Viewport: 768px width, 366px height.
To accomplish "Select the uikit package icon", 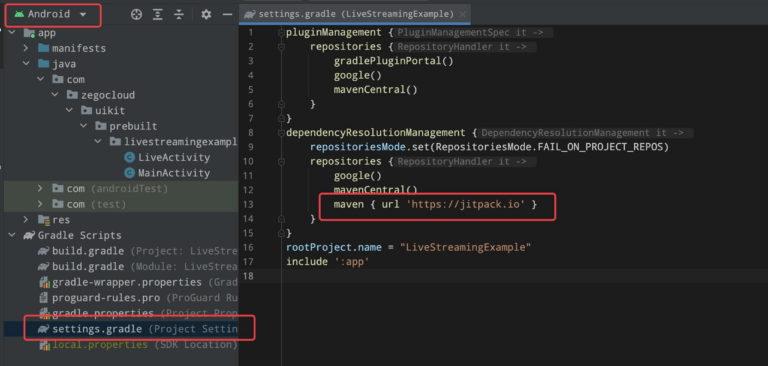I will click(x=87, y=111).
